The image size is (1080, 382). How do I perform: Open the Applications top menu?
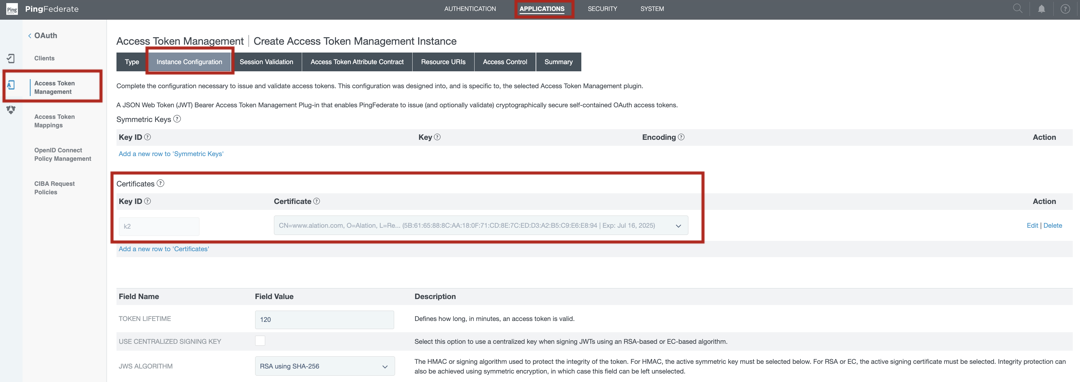[542, 9]
